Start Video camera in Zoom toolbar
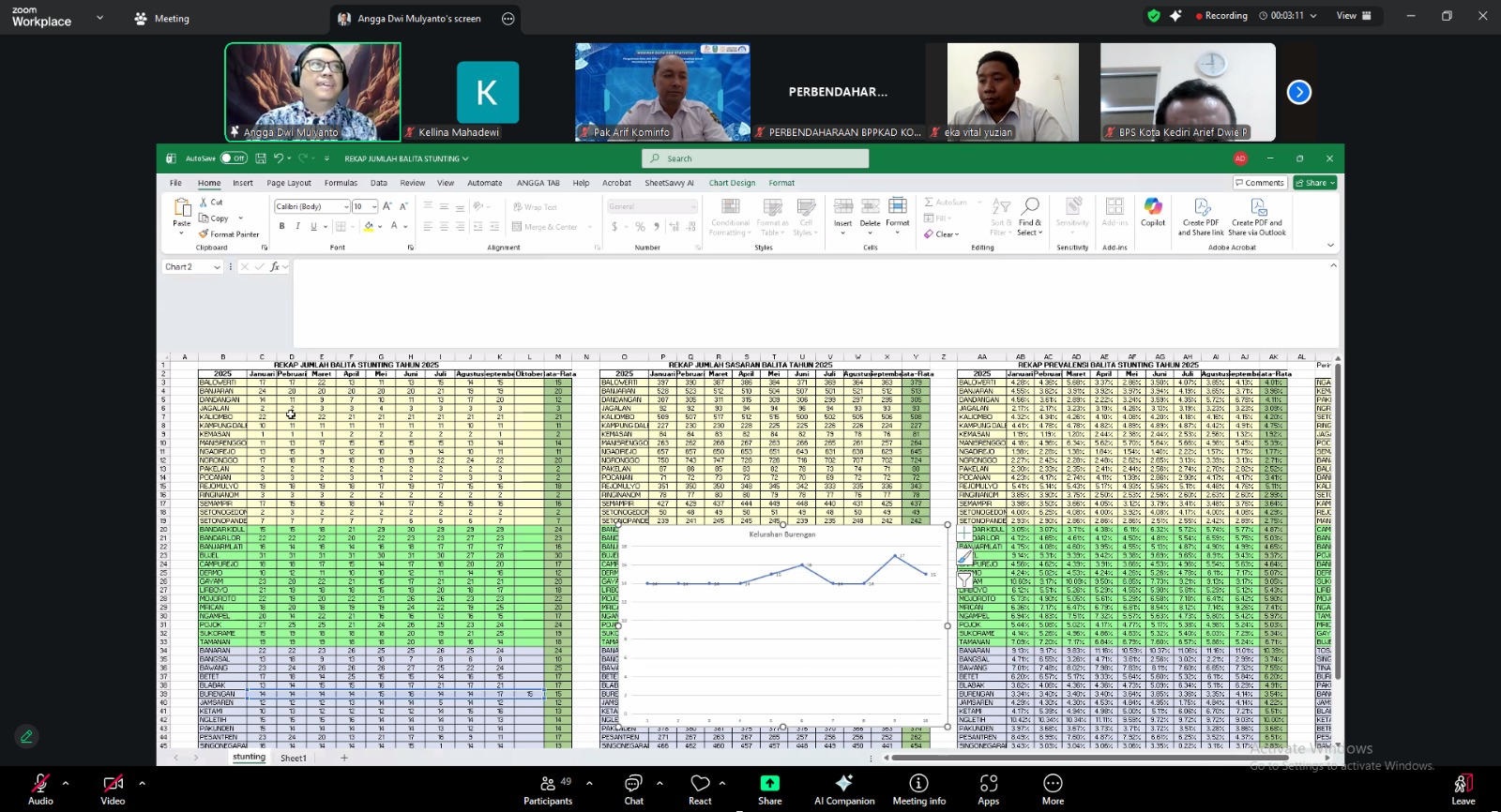This screenshot has height=812, width=1501. (x=113, y=785)
